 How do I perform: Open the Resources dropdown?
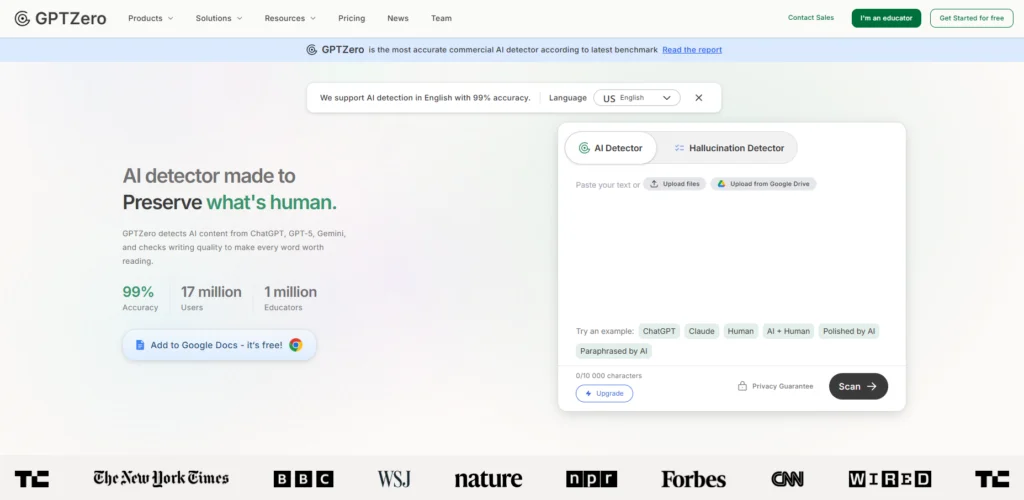tap(290, 18)
